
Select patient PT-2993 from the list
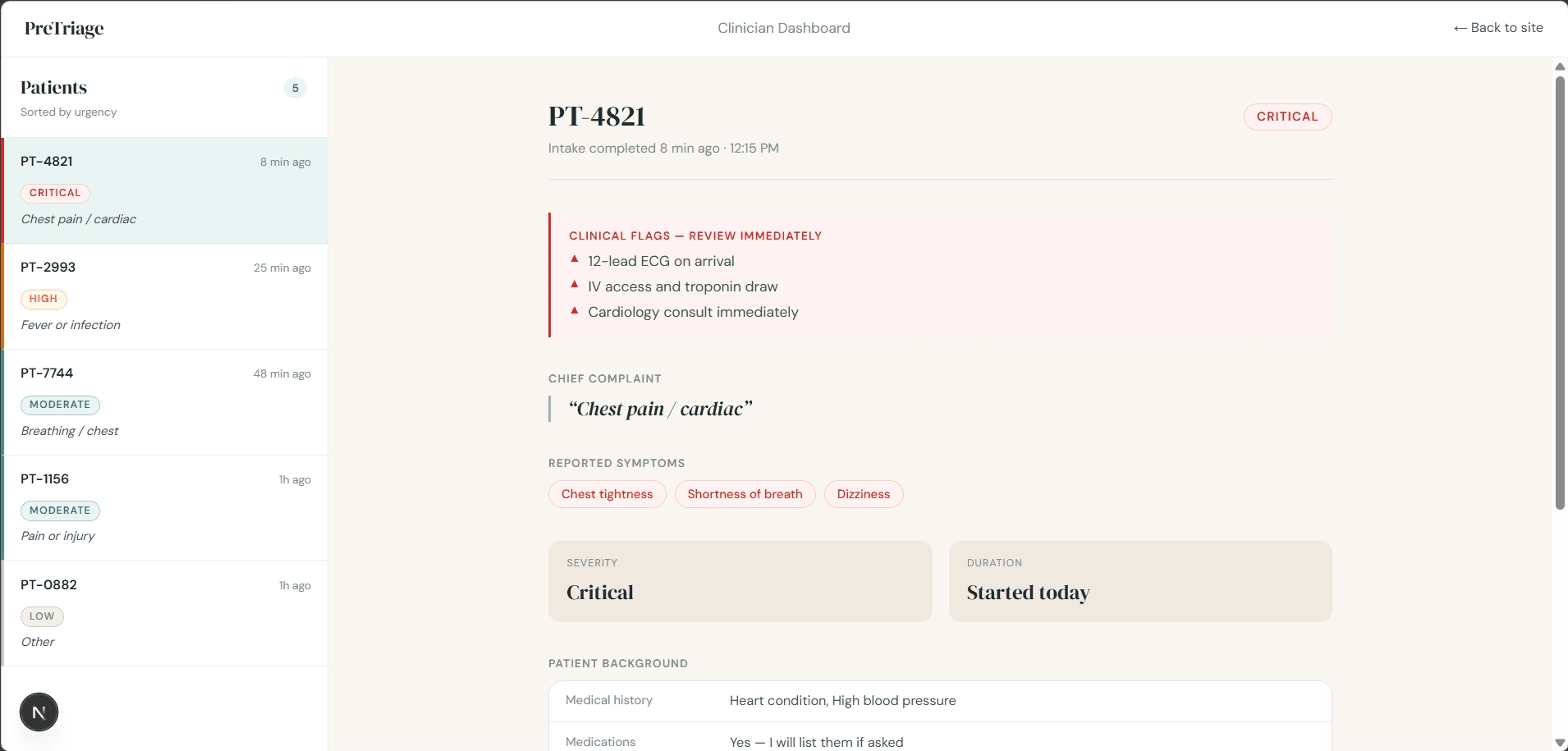[164, 295]
